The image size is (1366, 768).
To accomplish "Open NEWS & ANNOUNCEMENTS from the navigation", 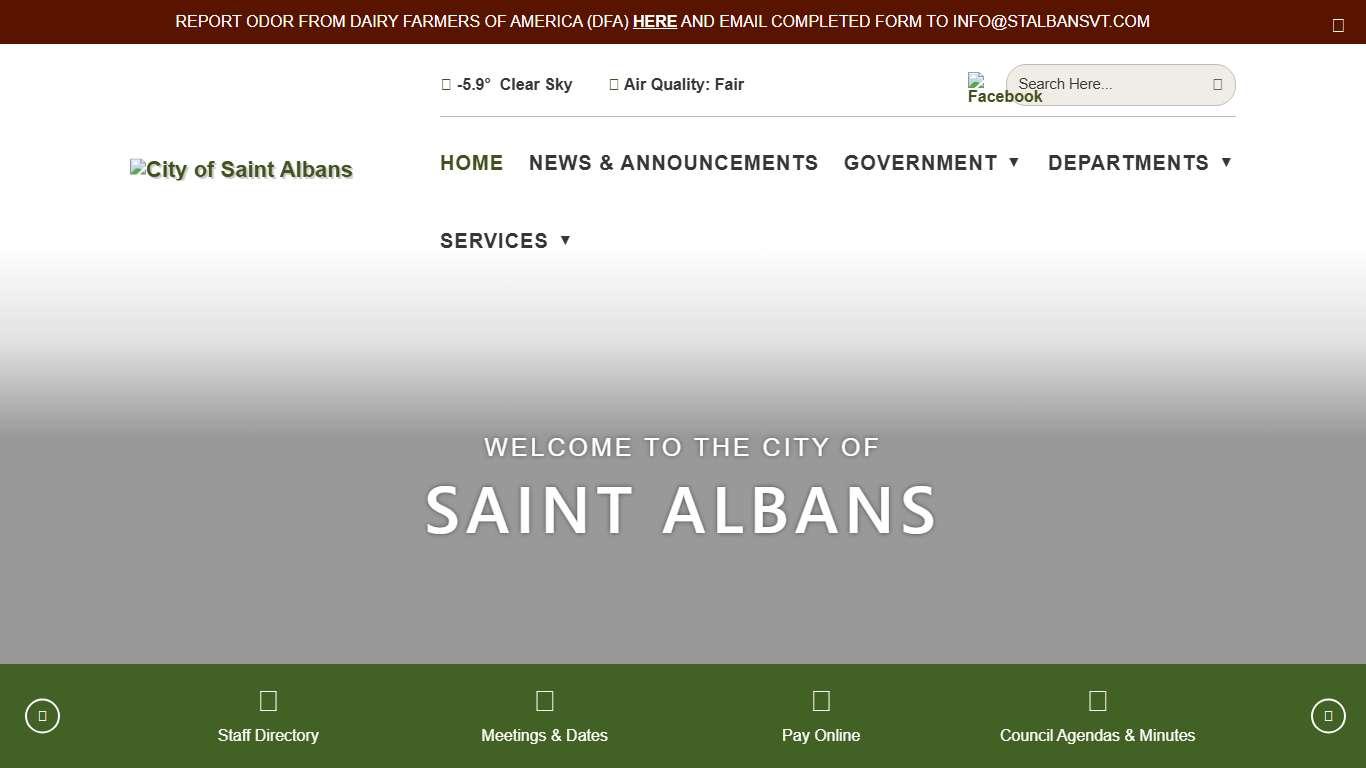I will coord(673,163).
